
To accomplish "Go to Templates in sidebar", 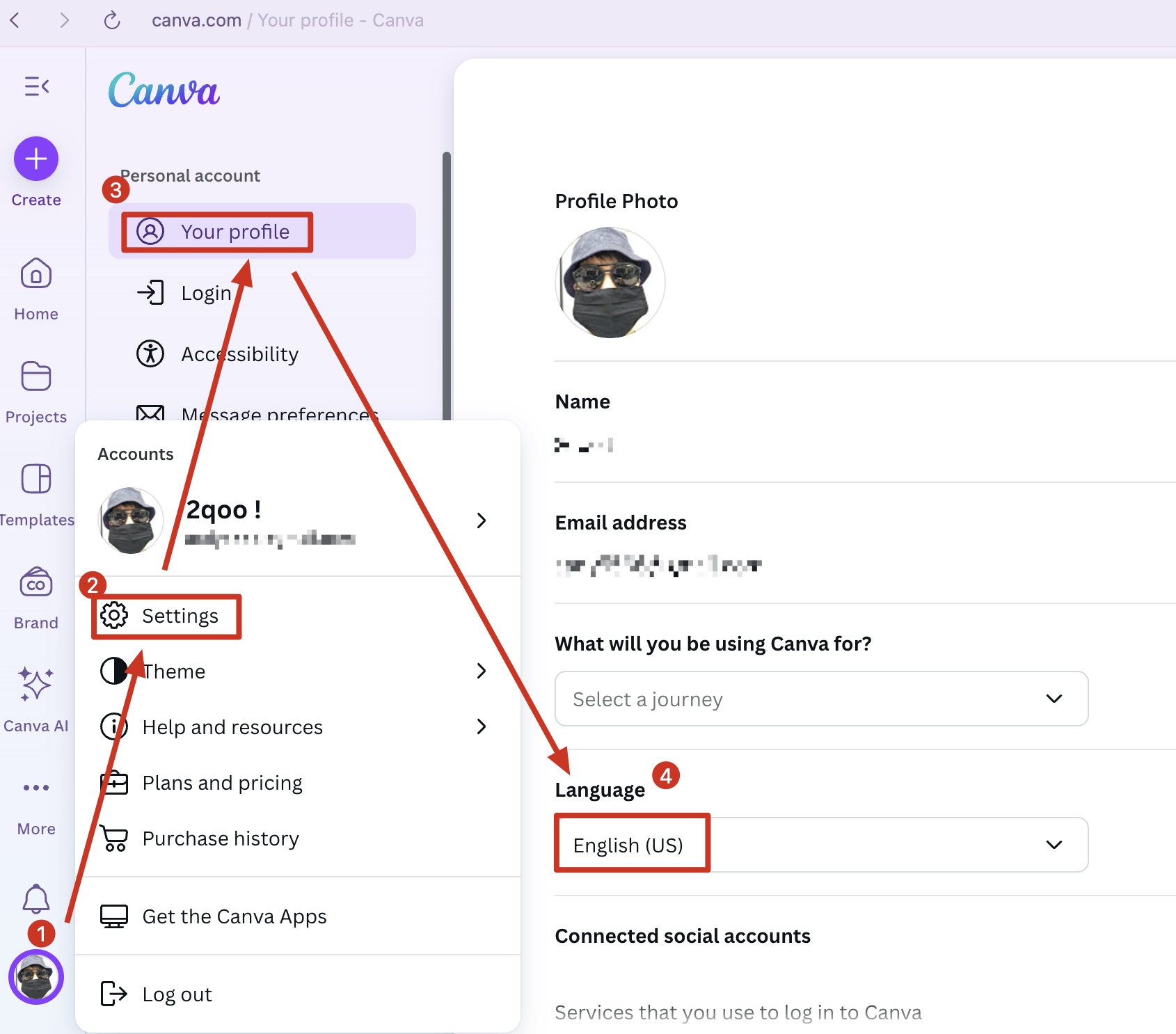I will point(36,480).
